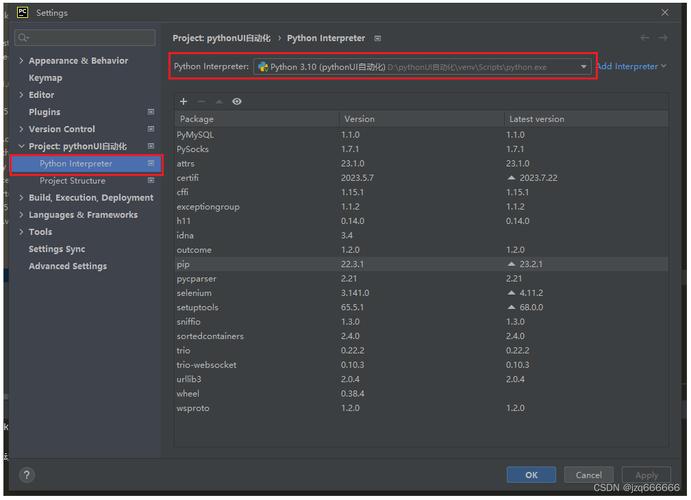Open Keymap settings
691x500 pixels.
pyautogui.click(x=45, y=78)
